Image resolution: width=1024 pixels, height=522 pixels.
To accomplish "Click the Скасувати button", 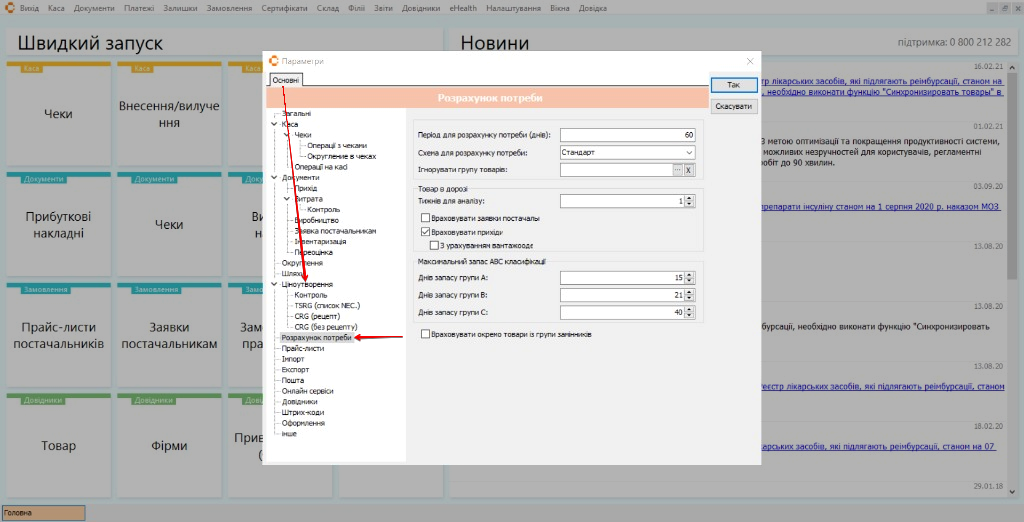I will [733, 106].
